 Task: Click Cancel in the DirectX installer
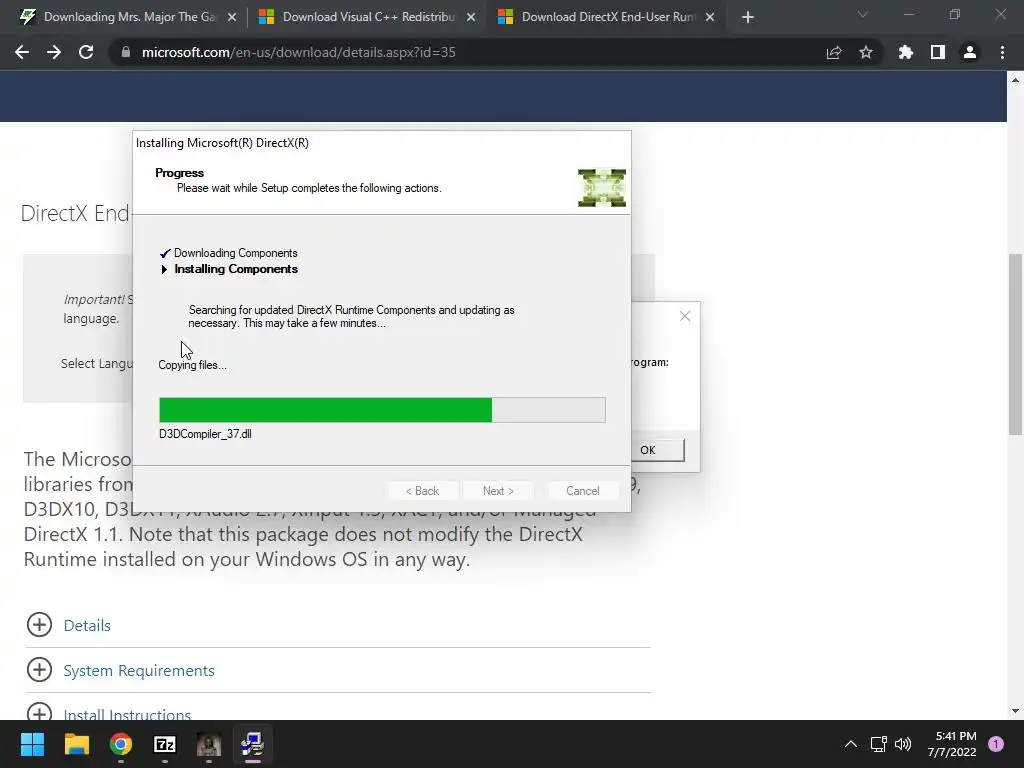click(x=583, y=490)
